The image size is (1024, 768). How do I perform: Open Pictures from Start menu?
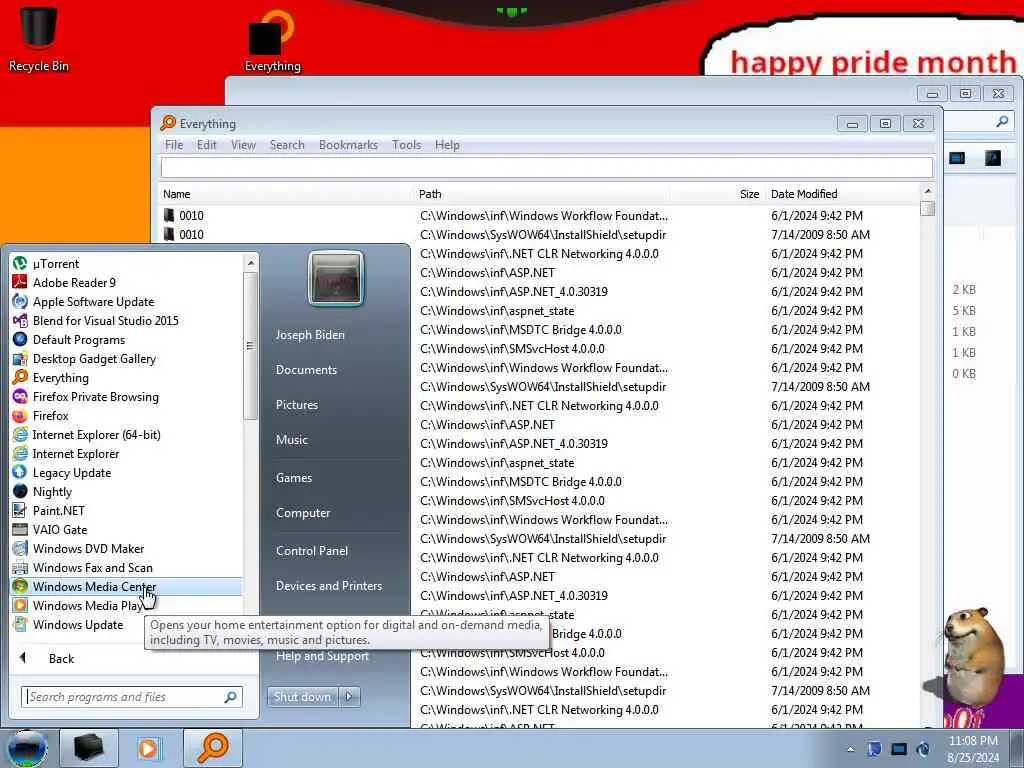(x=296, y=405)
